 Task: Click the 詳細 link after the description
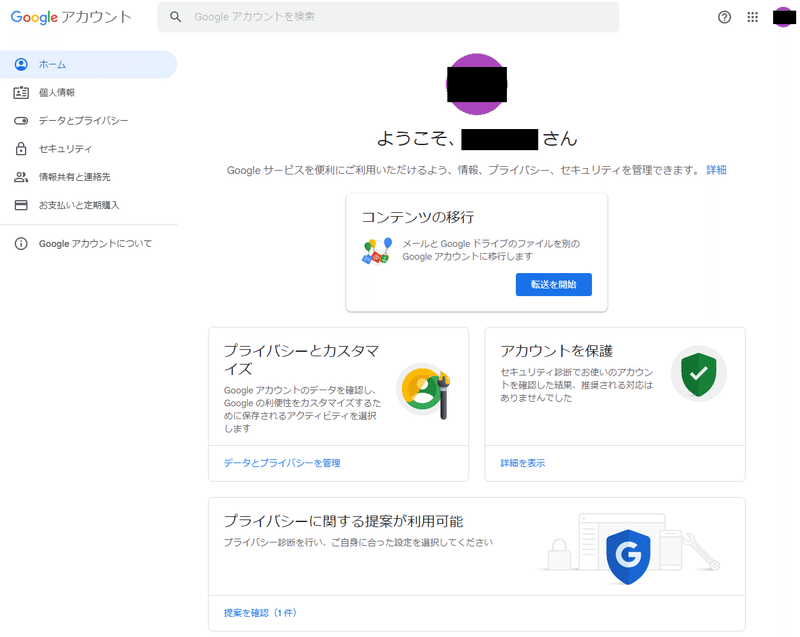[716, 170]
